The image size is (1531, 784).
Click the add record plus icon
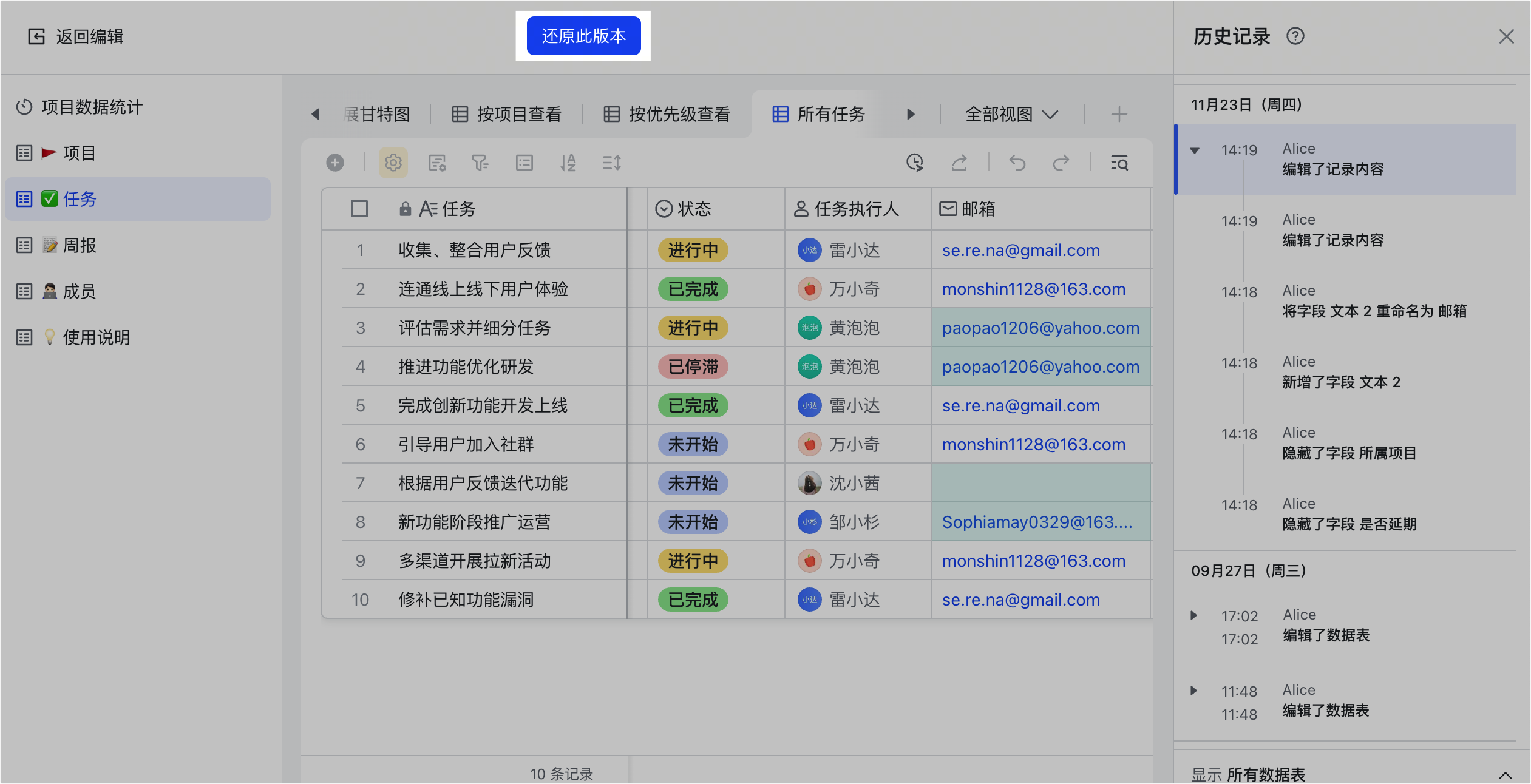[x=335, y=163]
